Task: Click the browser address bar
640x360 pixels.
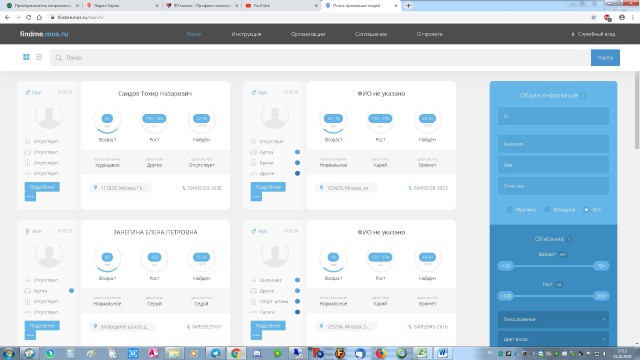Action: click(x=318, y=17)
